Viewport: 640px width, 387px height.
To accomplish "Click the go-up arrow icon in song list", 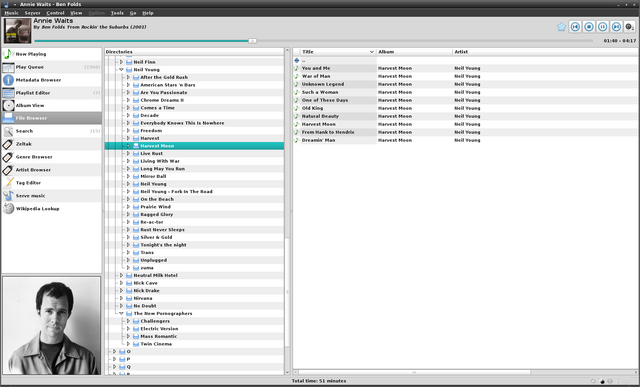I will click(297, 60).
